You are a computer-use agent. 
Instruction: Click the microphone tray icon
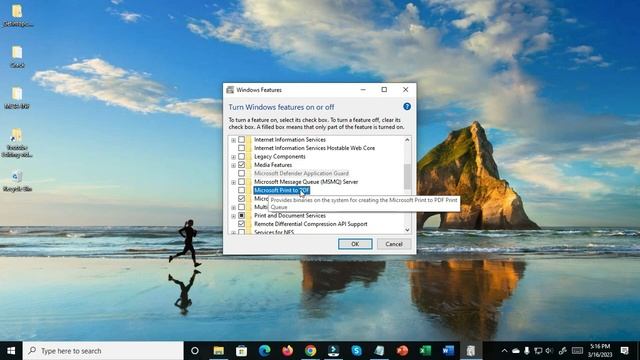(527, 351)
